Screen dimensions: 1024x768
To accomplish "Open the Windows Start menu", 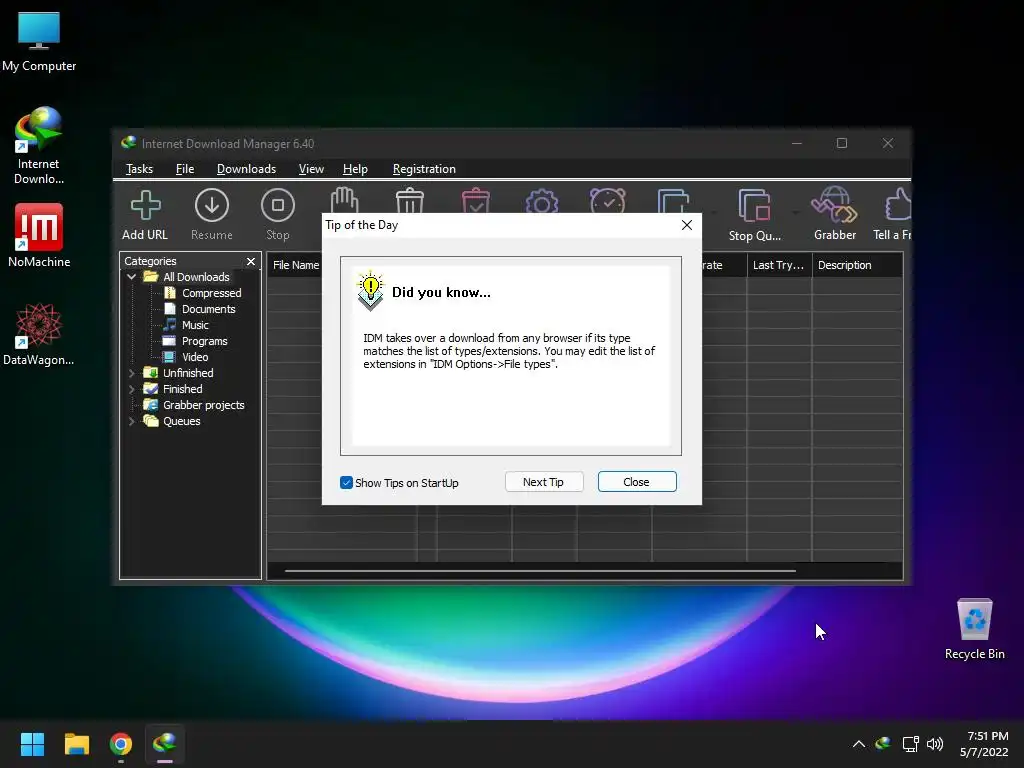I will [x=32, y=744].
